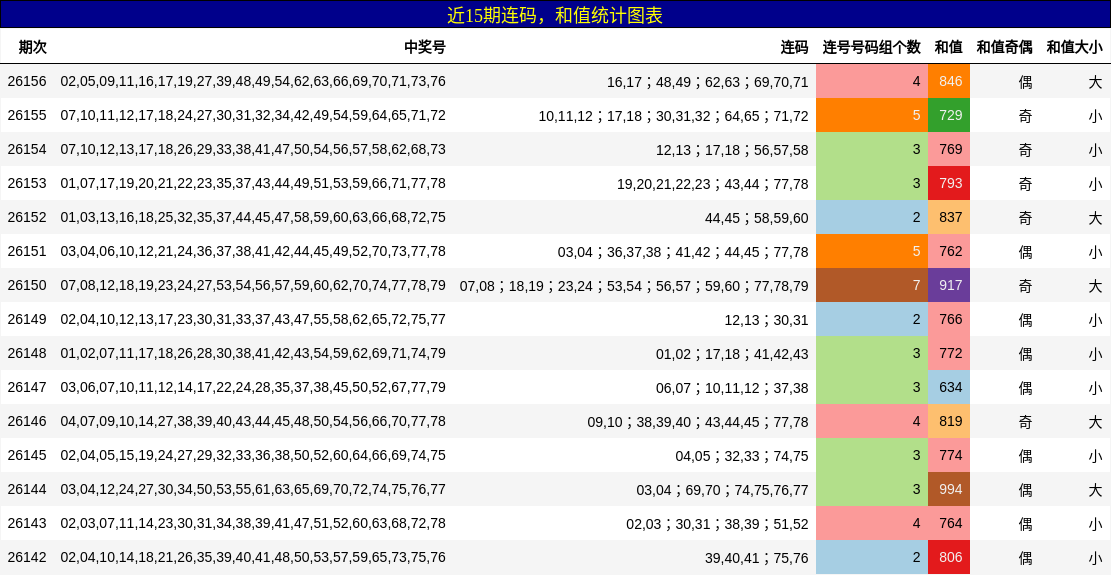1111x575 pixels.
Task: Select period number 26153
Action: pos(27,183)
